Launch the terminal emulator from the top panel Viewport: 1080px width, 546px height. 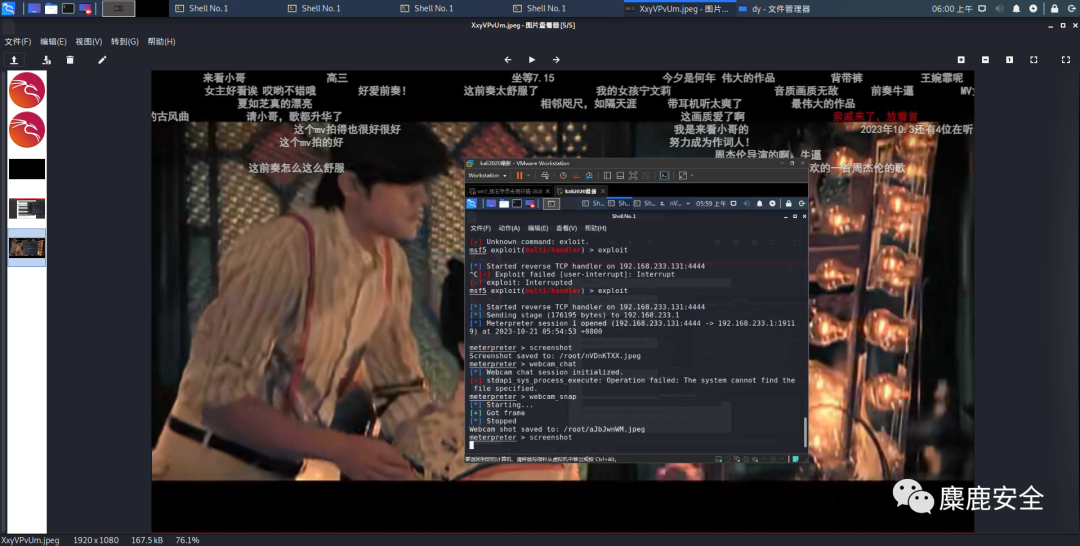(68, 8)
